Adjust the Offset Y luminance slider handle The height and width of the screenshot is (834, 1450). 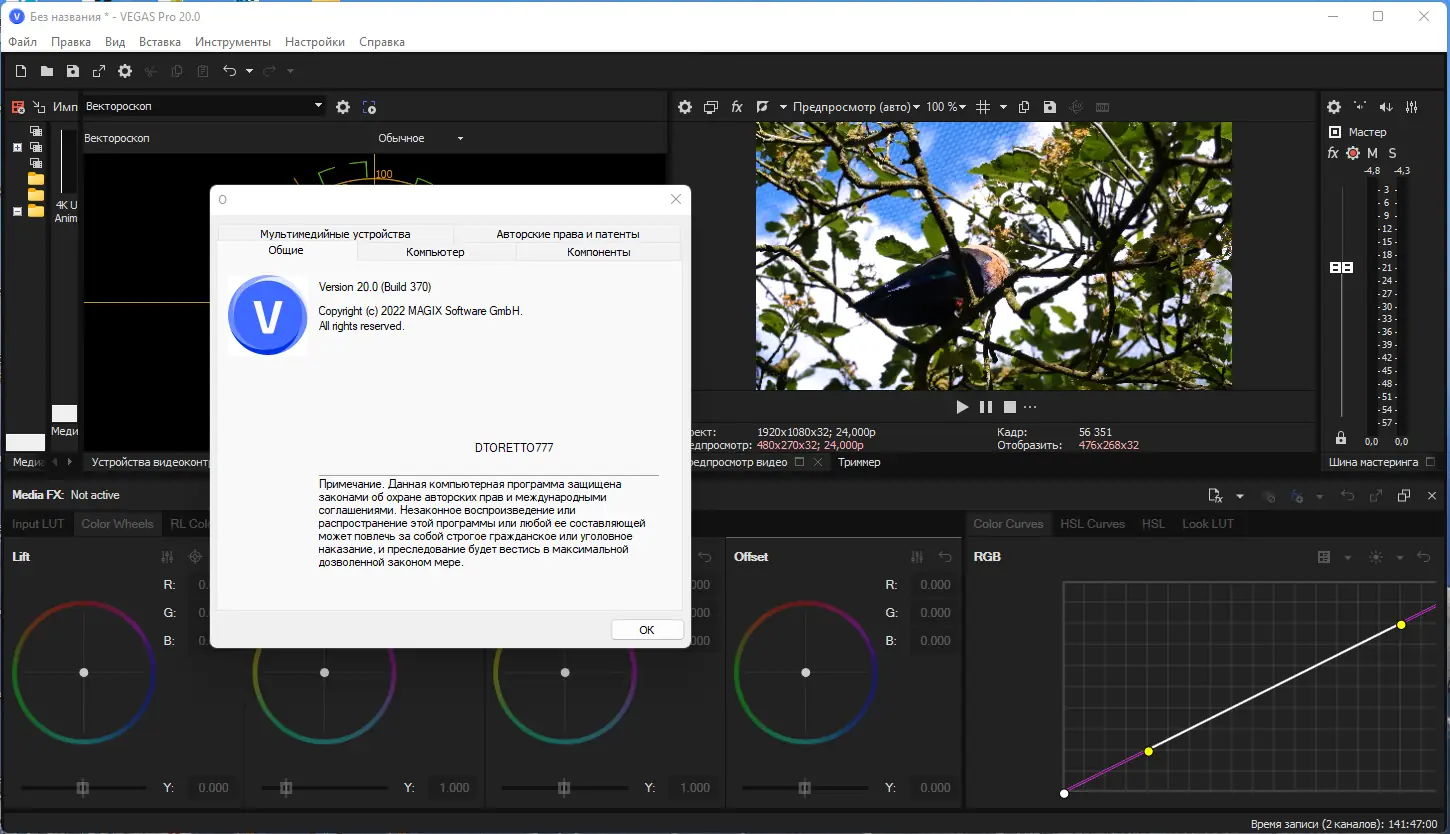[x=805, y=788]
